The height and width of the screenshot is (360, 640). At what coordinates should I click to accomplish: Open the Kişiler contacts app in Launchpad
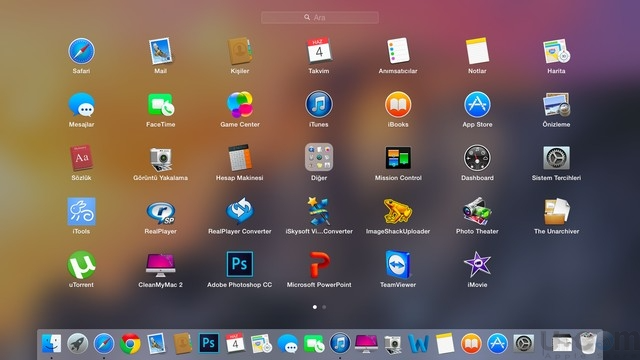pos(240,51)
